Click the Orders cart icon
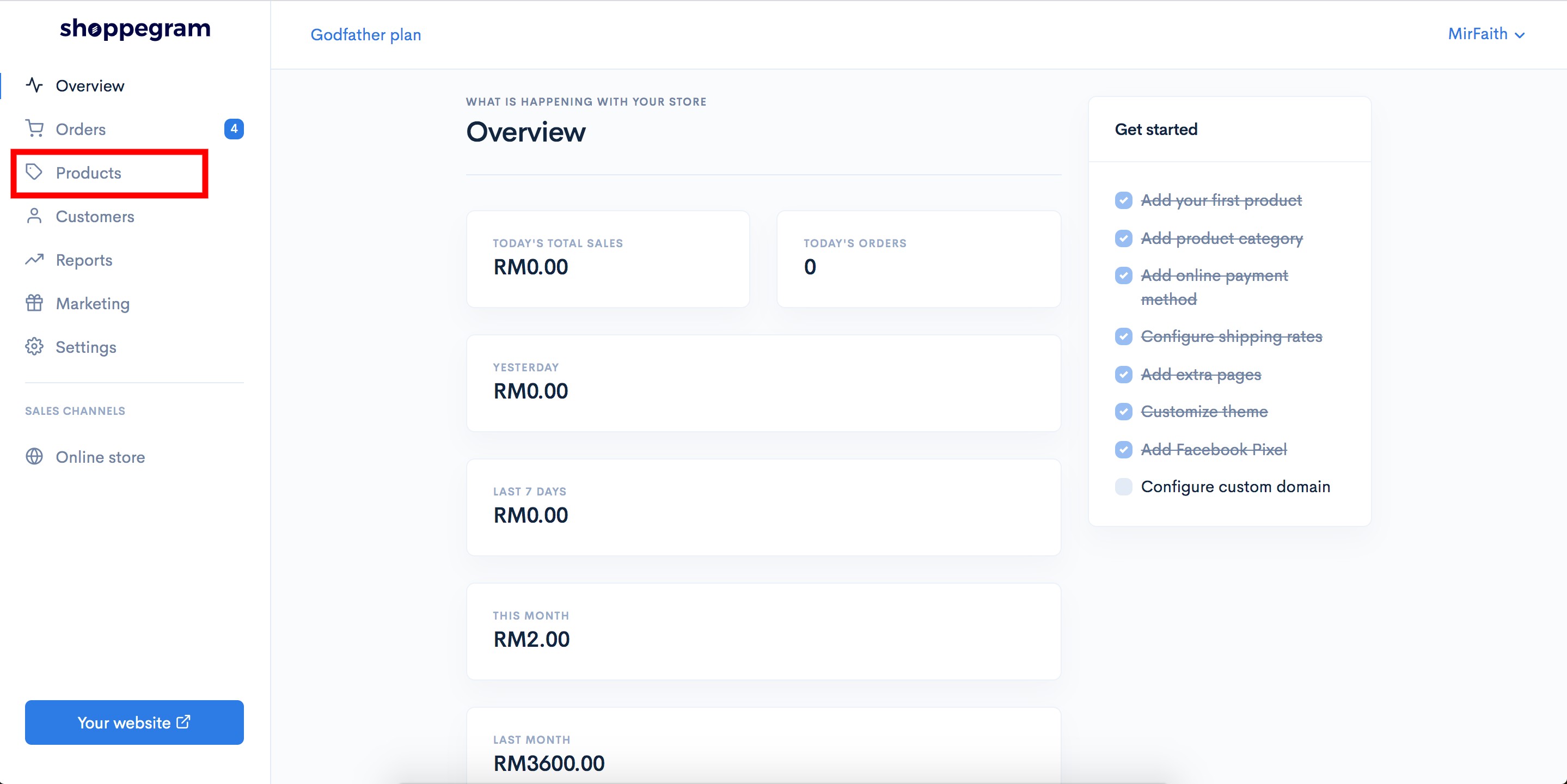 click(x=34, y=128)
